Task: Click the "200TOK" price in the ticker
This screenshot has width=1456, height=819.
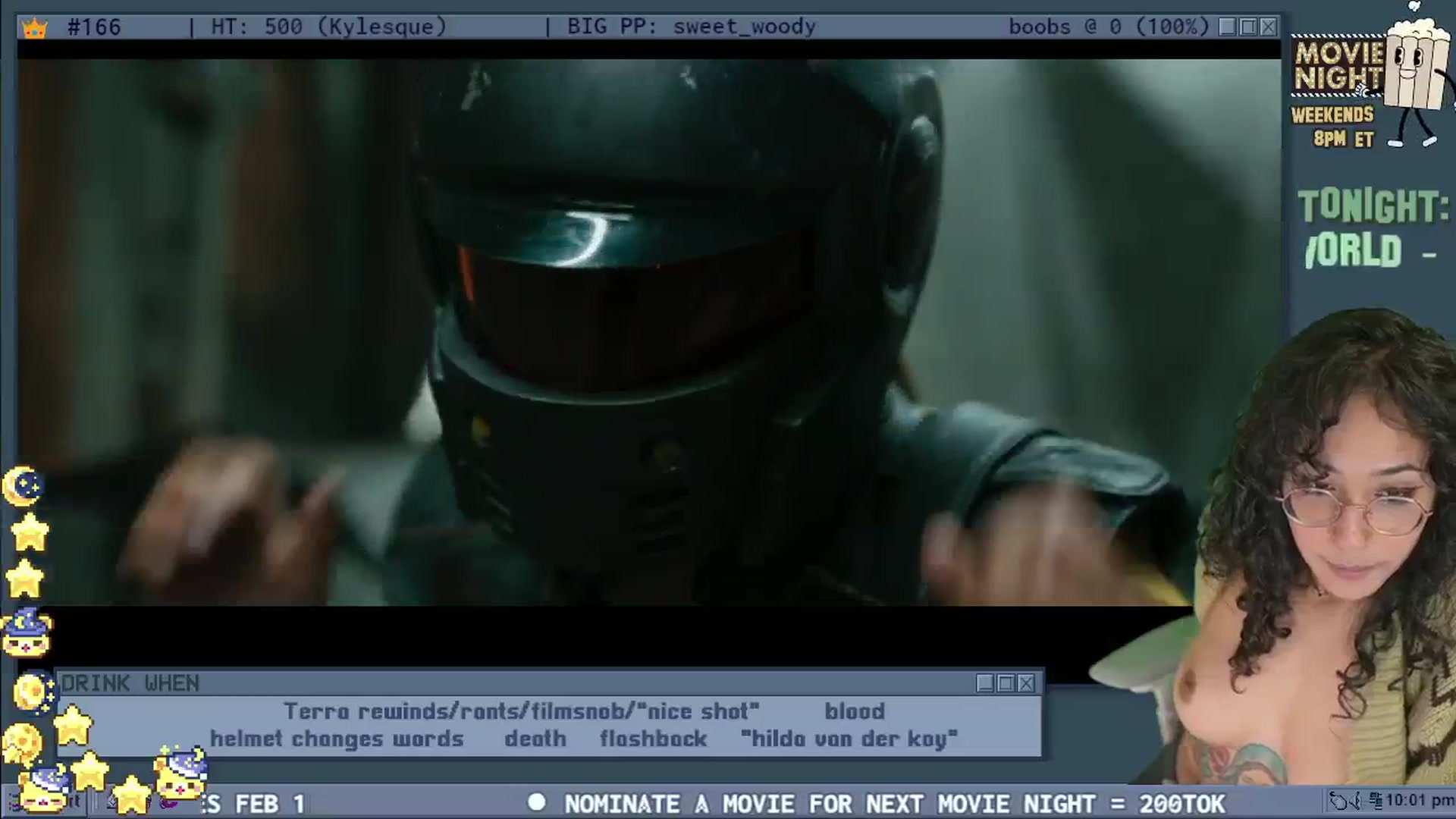Action: coord(1181,803)
